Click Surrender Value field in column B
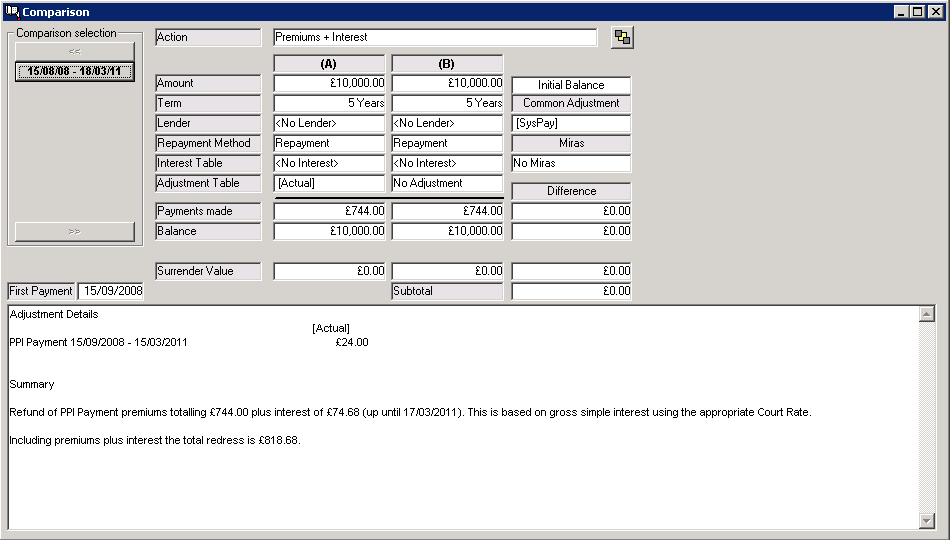 pos(447,271)
